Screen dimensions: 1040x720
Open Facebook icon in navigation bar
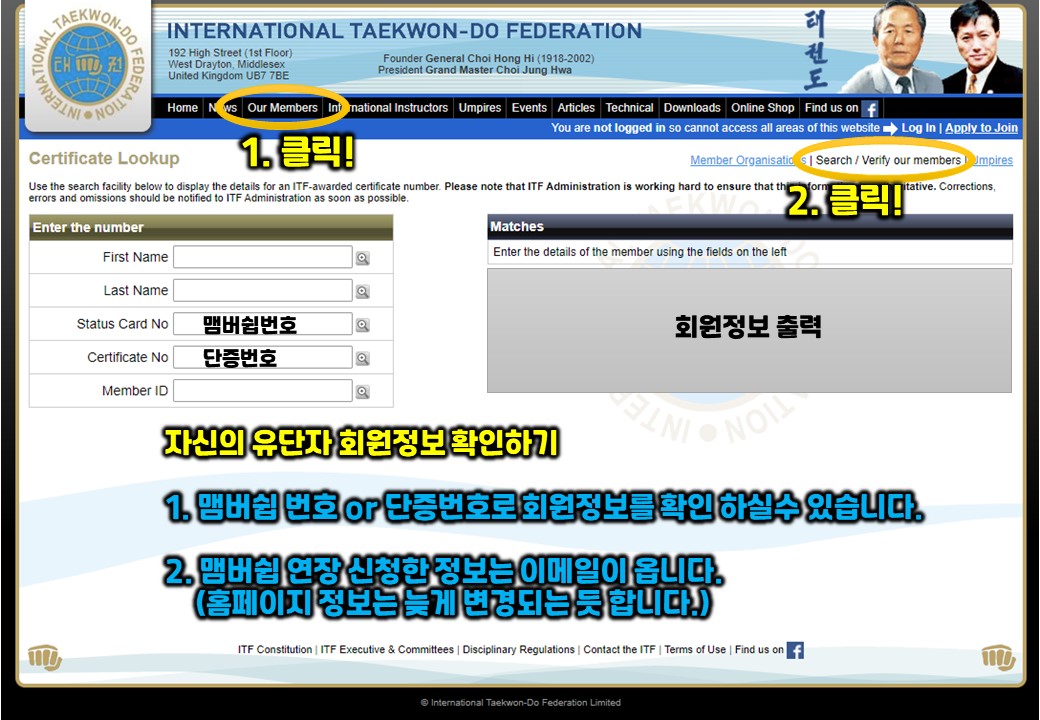click(870, 108)
